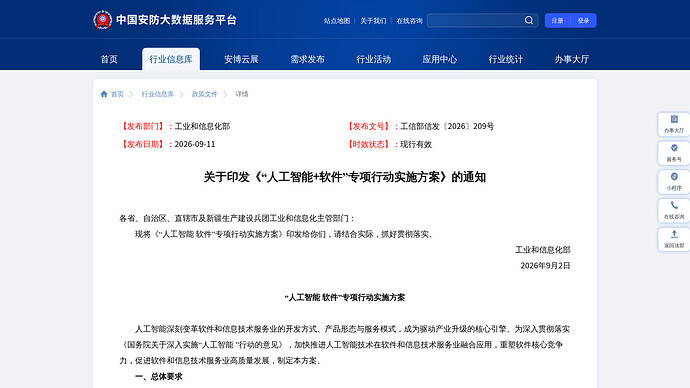Screen dimensions: 690x388
Task: Click the 【发布日期】 label
Action: 143,144
